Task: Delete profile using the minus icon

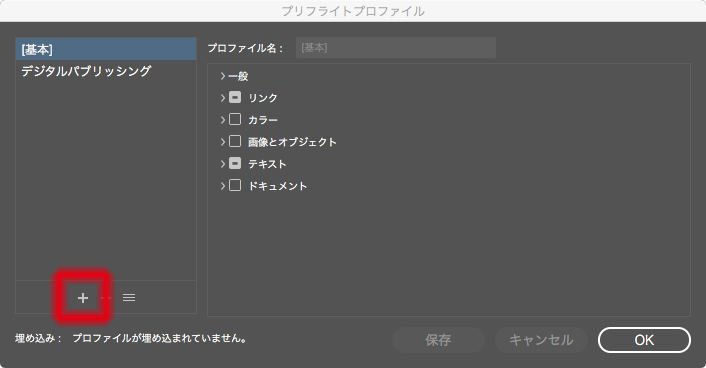Action: pyautogui.click(x=106, y=298)
